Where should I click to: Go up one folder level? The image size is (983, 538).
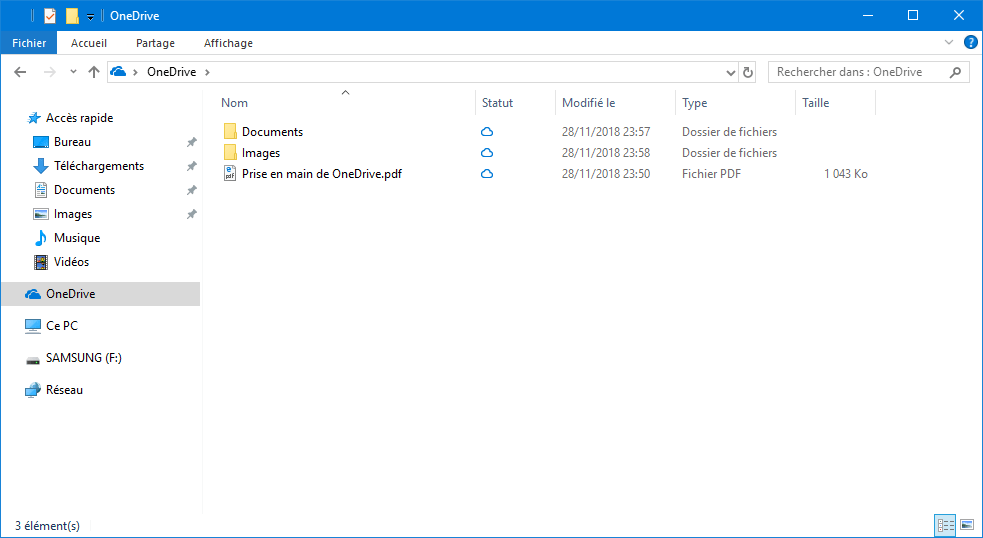point(94,72)
